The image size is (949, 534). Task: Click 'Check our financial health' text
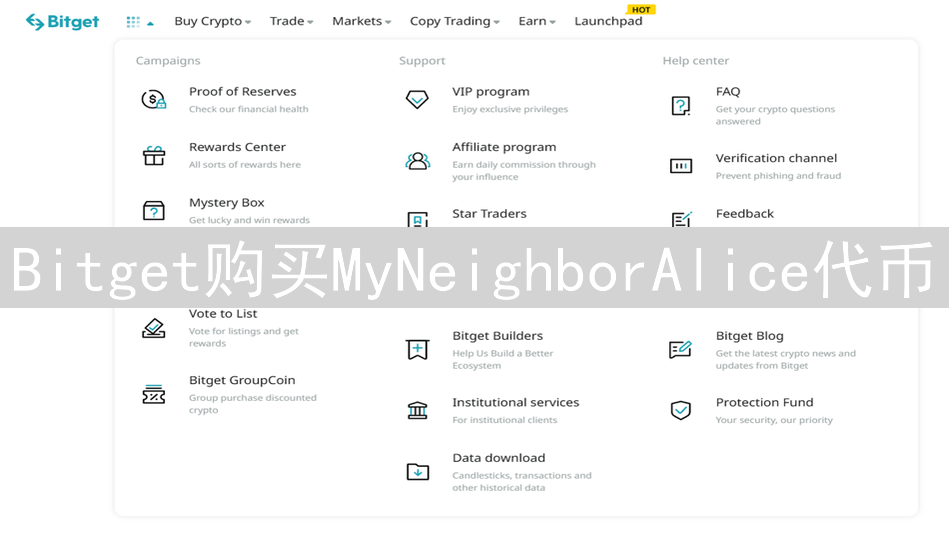pos(249,109)
